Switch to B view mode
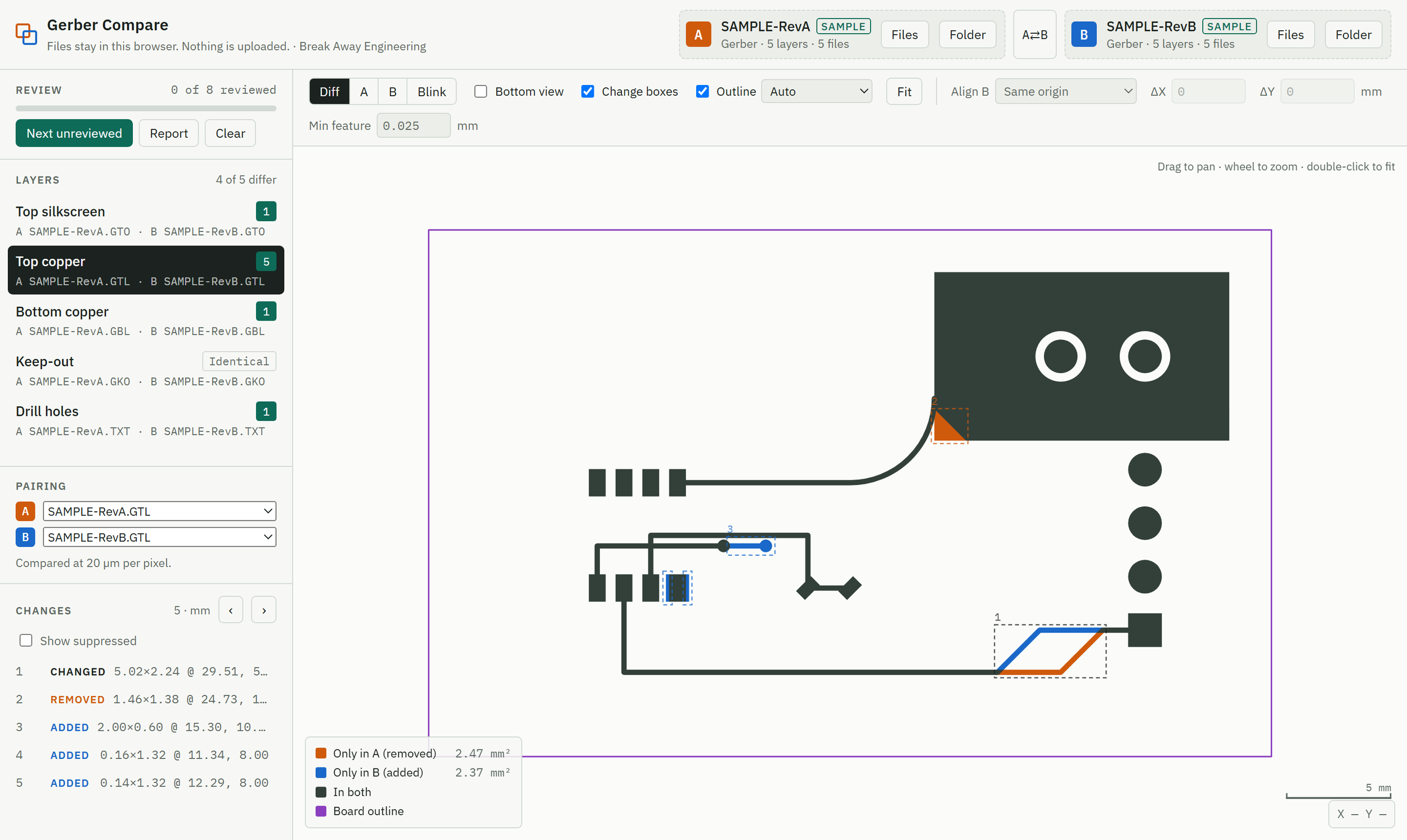This screenshot has height=840, width=1407. 392,91
